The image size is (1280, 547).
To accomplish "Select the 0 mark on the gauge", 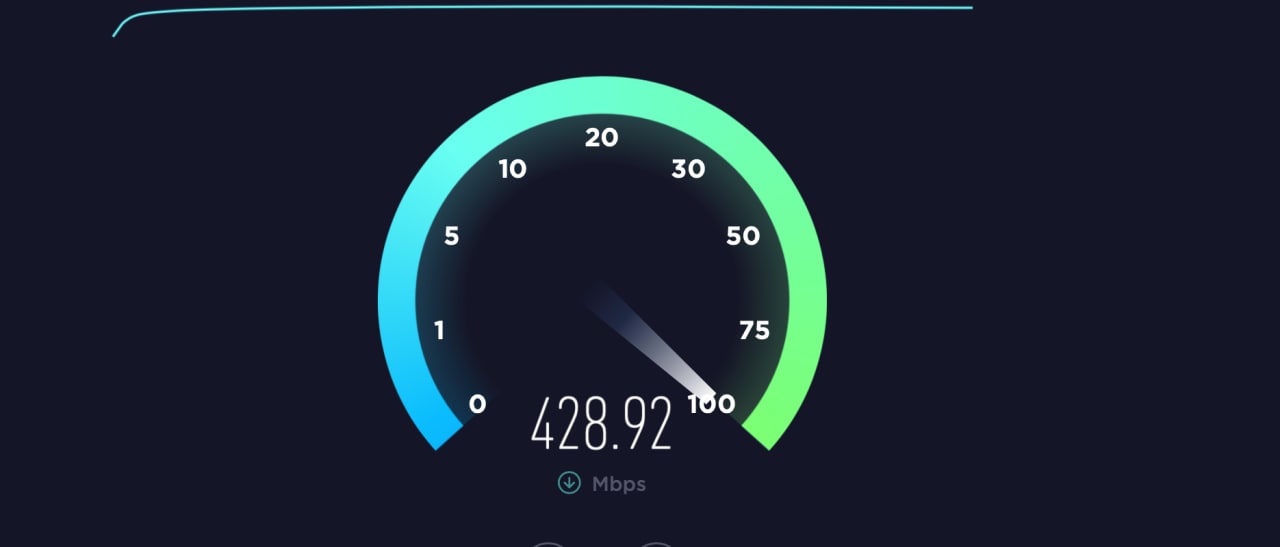I will point(477,404).
